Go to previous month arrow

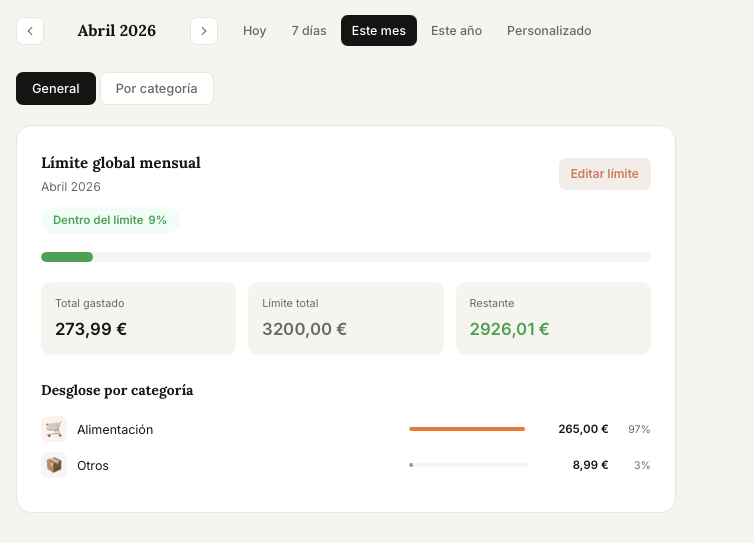pyautogui.click(x=30, y=31)
